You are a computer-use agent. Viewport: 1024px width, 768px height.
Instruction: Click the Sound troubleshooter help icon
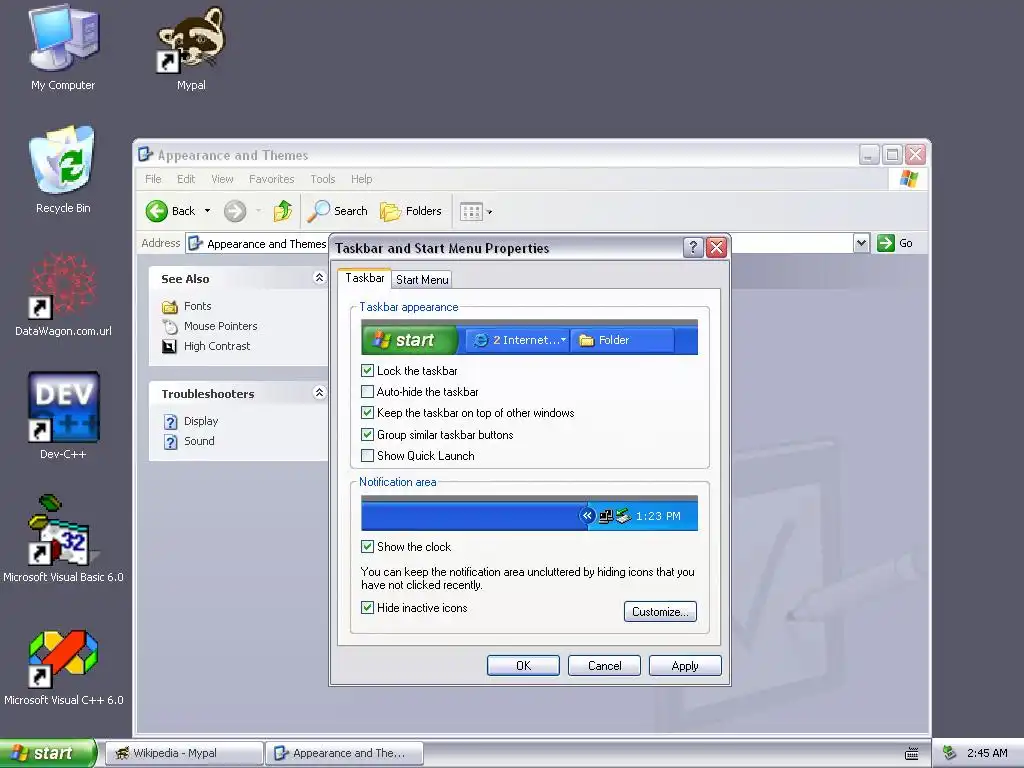click(x=170, y=442)
